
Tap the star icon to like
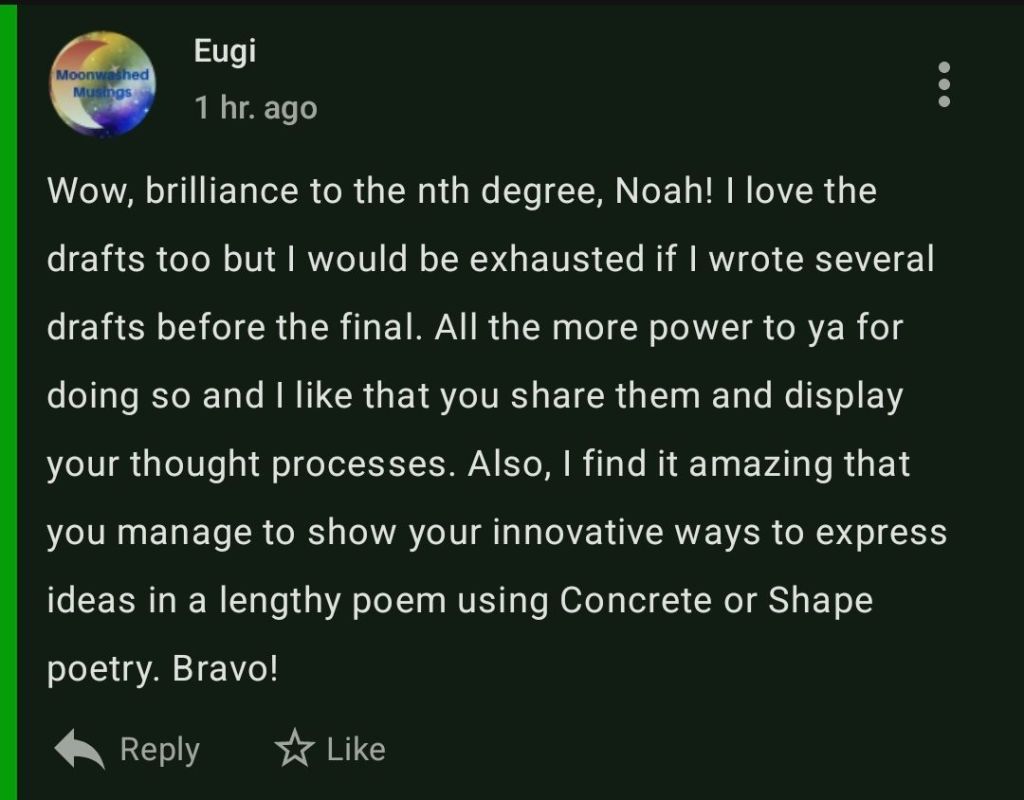click(x=294, y=749)
